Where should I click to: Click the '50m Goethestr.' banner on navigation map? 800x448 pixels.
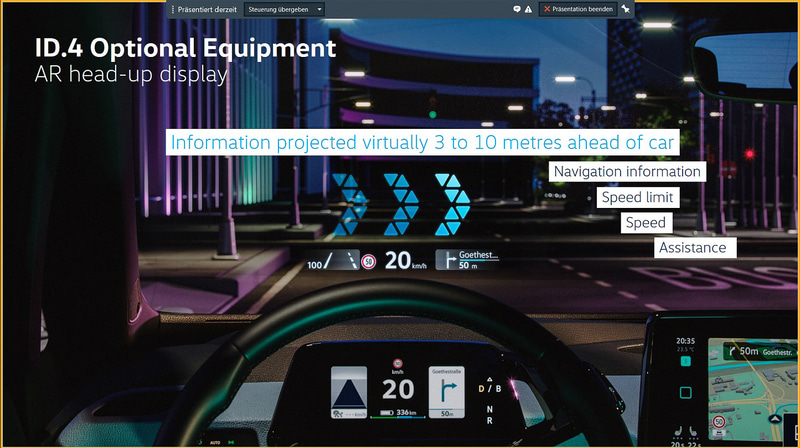pos(761,352)
